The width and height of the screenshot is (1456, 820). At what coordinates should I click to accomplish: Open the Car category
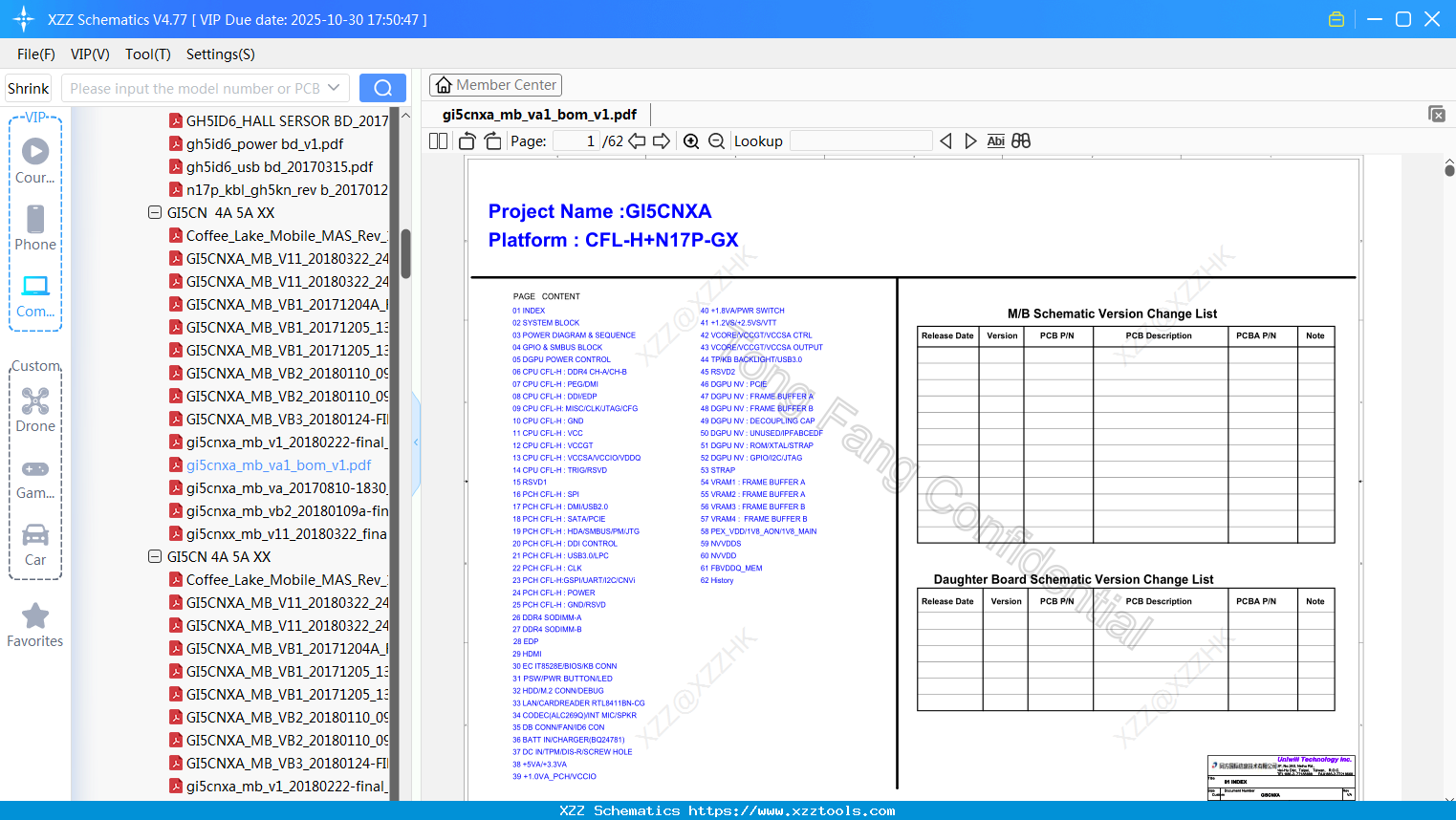(35, 545)
